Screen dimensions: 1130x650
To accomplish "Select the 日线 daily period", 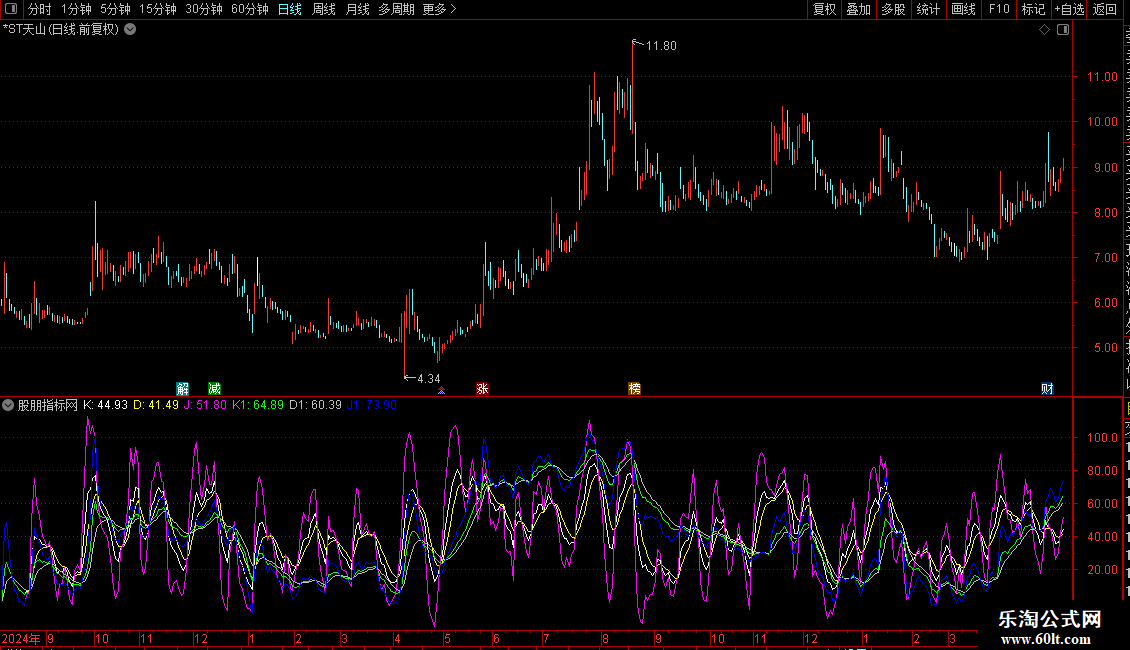I will 290,9.
